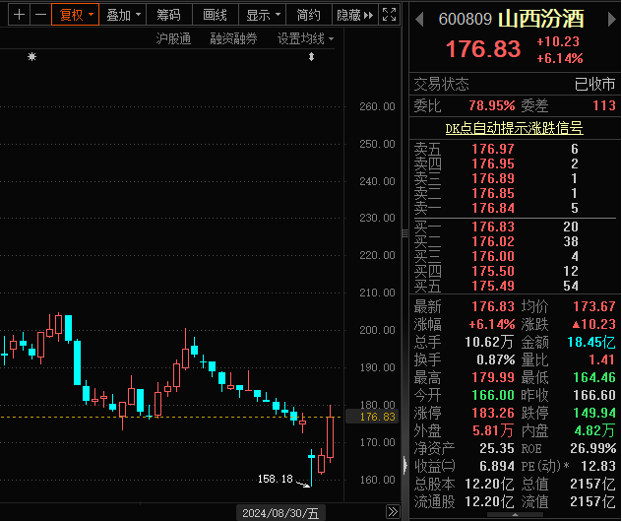Image resolution: width=622 pixels, height=522 pixels.
Task: Click the date label 2024/08/30/五
Action: [280, 513]
